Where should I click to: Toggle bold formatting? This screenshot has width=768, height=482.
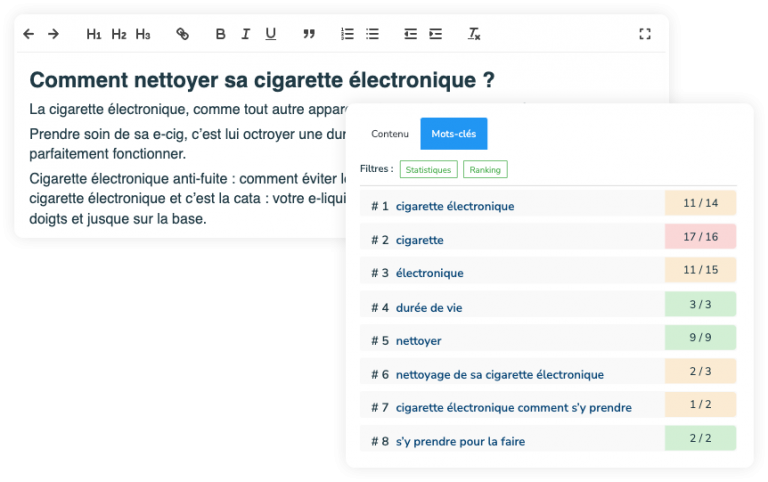(x=220, y=34)
